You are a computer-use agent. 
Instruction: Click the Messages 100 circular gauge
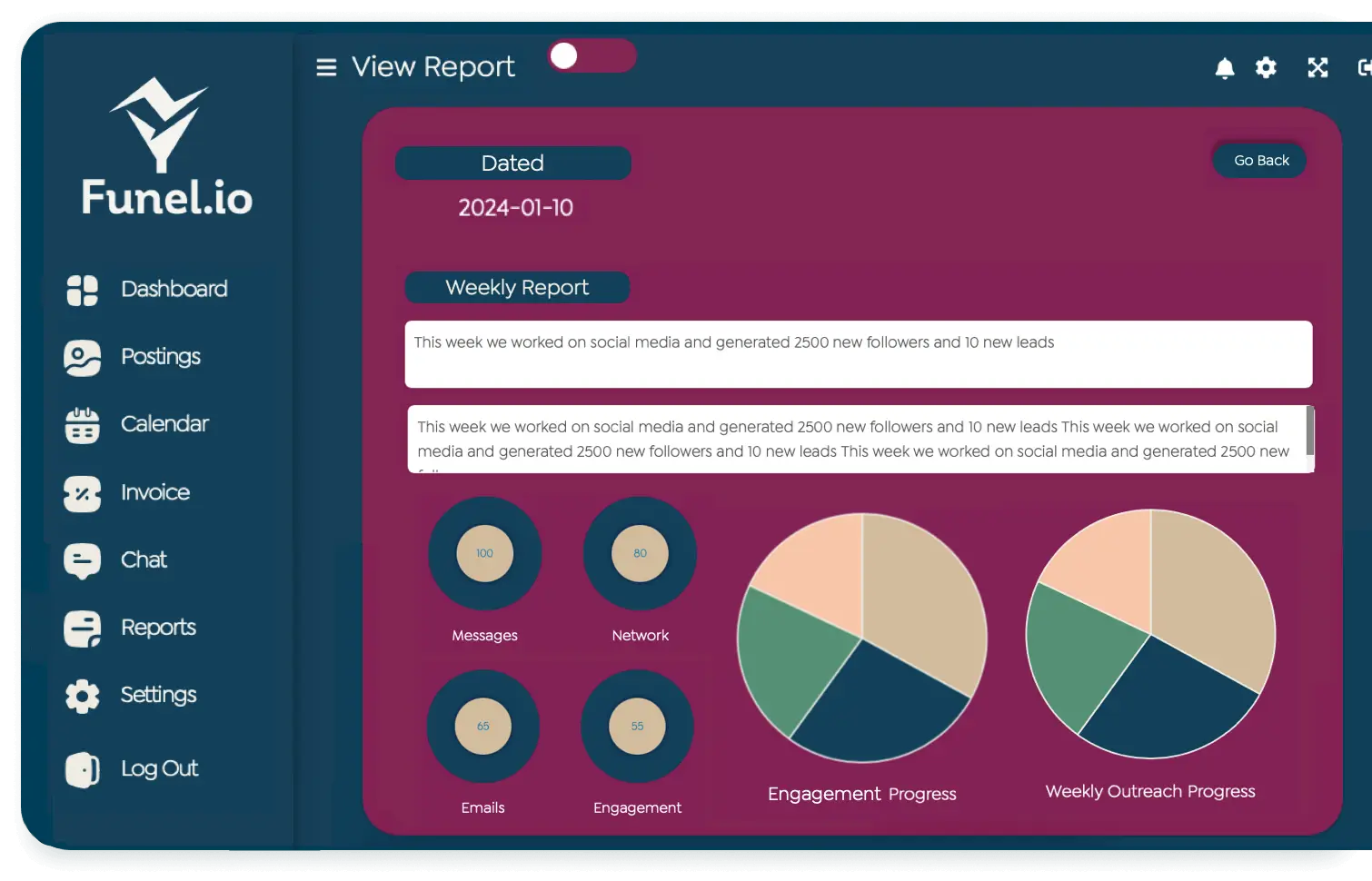[x=485, y=553]
